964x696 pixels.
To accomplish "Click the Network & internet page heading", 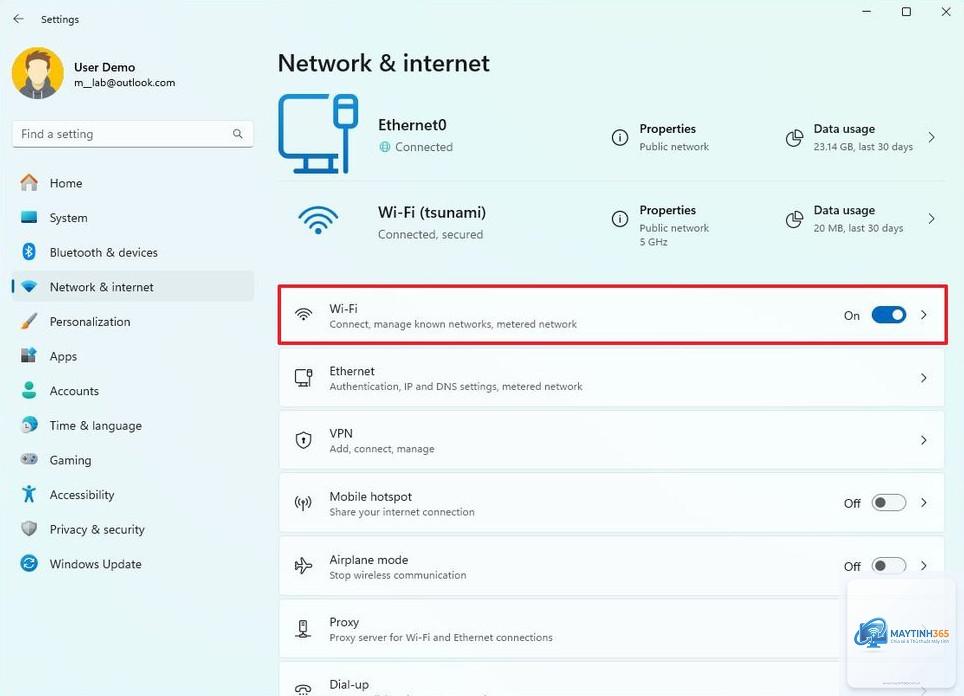I will [384, 63].
